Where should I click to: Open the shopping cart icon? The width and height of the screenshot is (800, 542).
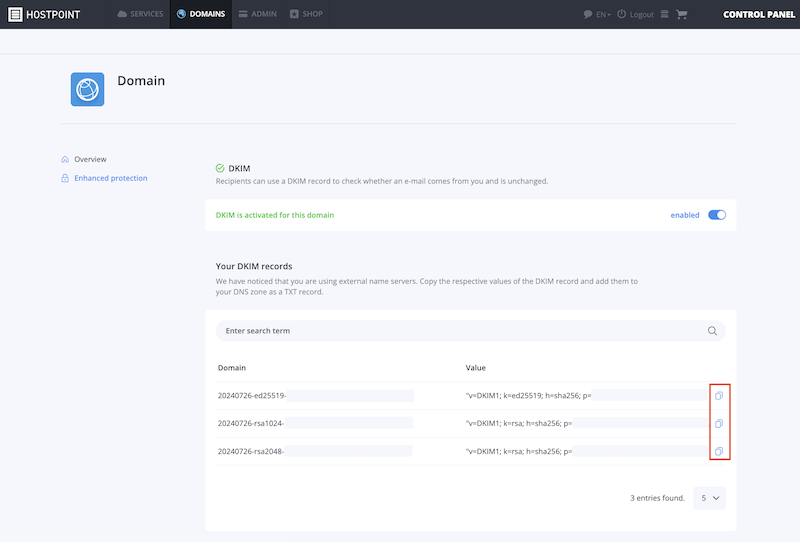click(x=682, y=14)
